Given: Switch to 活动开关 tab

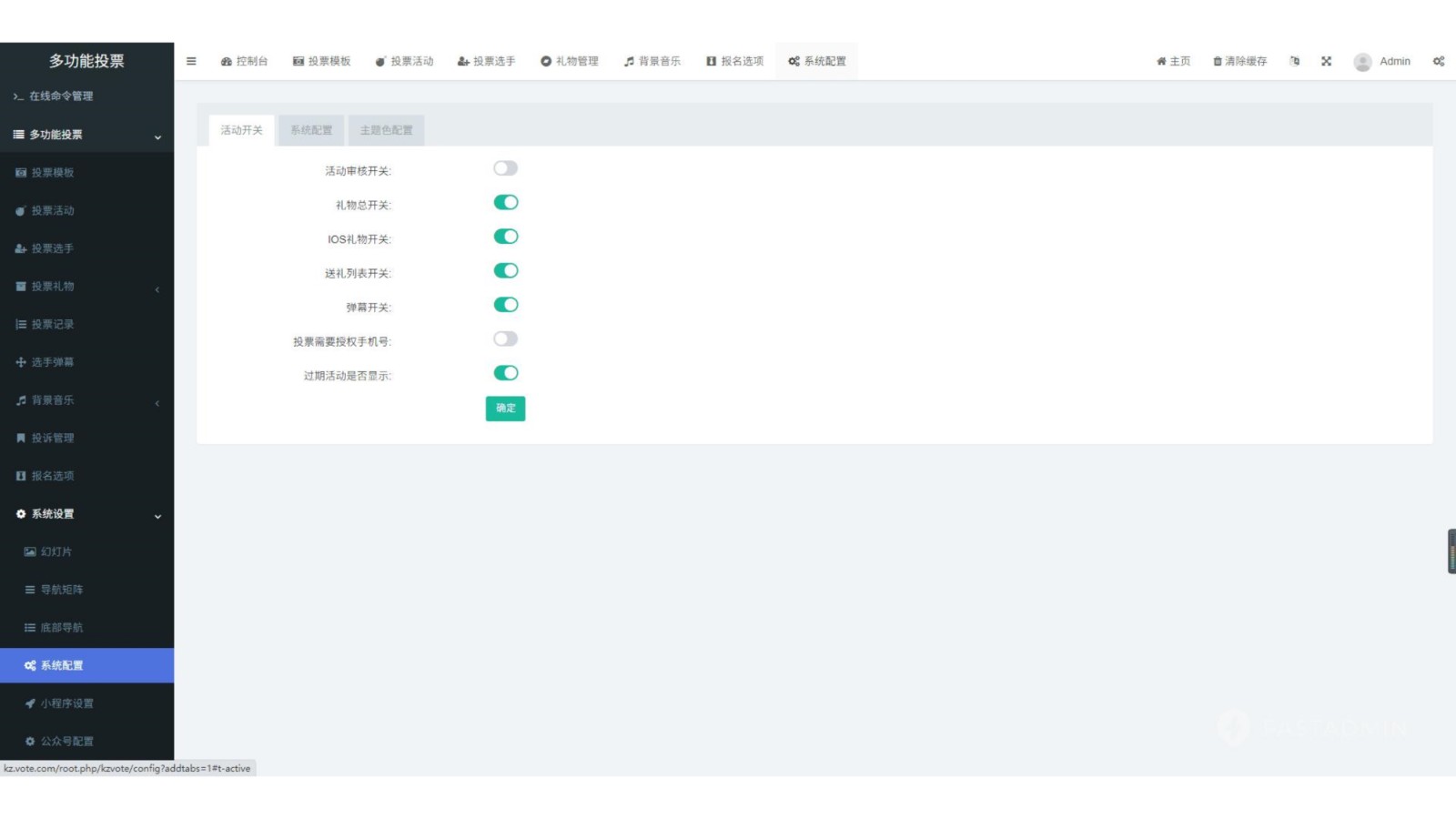Looking at the screenshot, I should [x=241, y=130].
